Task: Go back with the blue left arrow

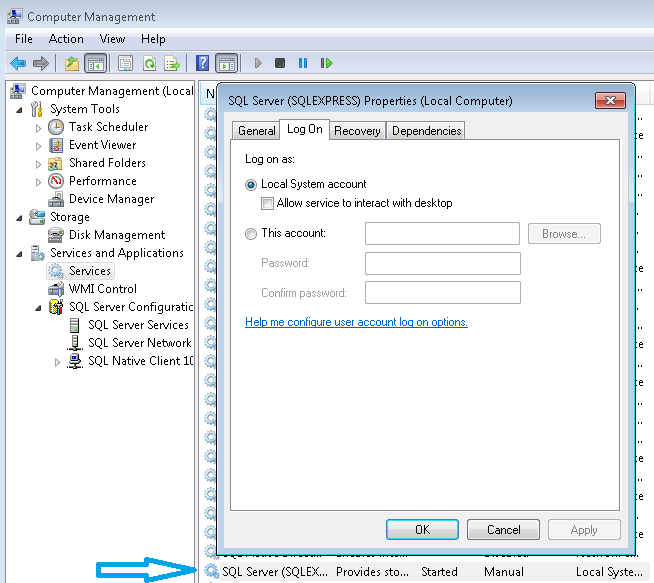Action: (x=18, y=63)
